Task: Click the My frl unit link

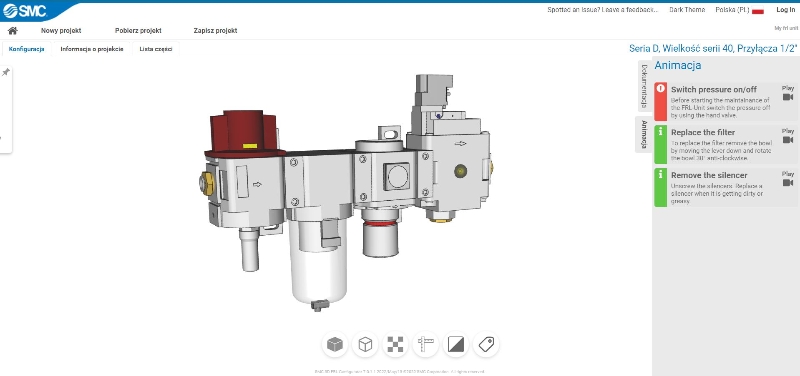Action: coord(786,29)
